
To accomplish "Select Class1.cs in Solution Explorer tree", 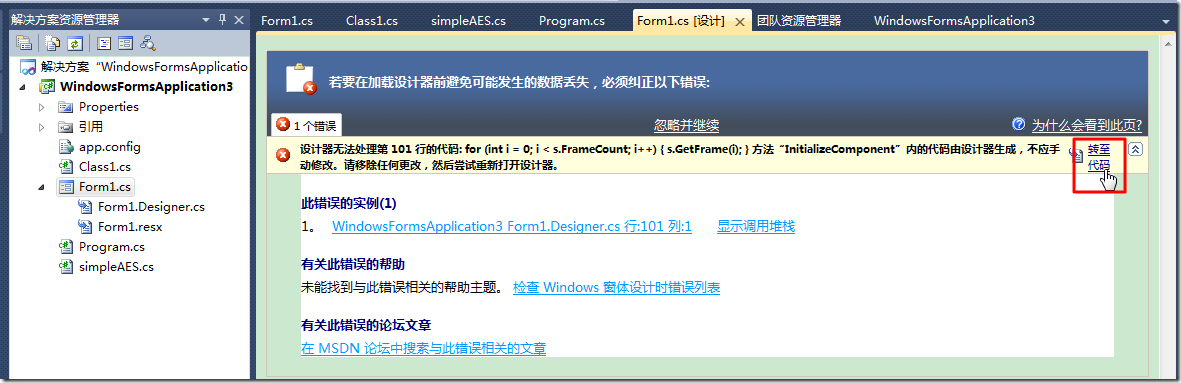I will pos(105,166).
